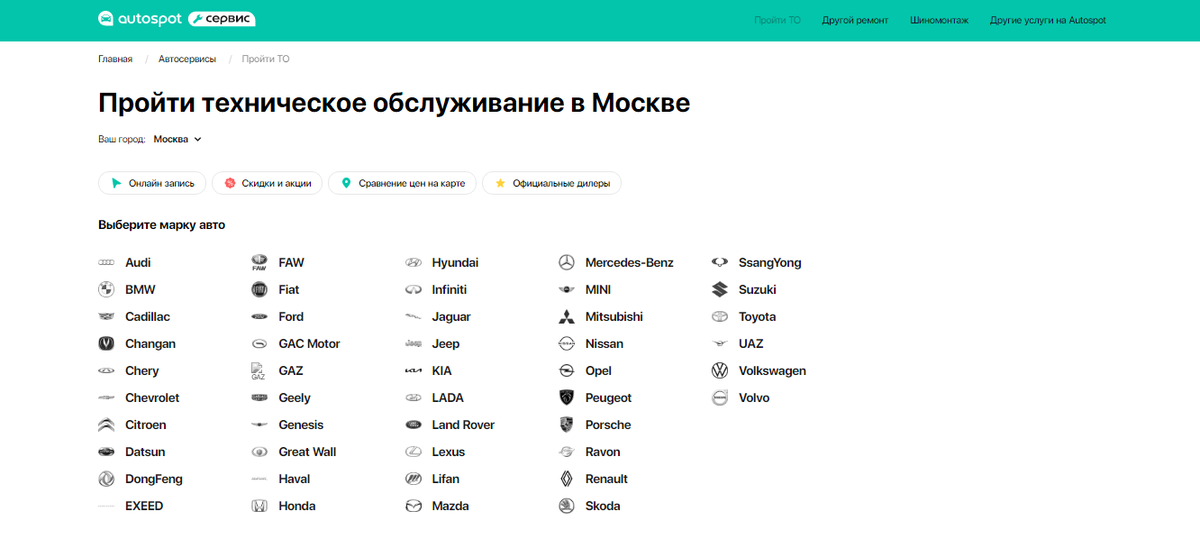Screen dimensions: 1200x539
Task: Click the Lexus logo icon
Action: coord(413,452)
